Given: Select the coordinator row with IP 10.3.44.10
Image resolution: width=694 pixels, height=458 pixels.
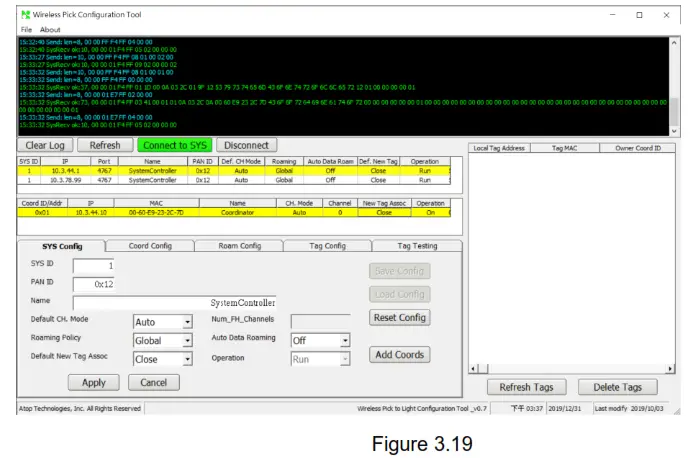Looking at the screenshot, I should [234, 212].
